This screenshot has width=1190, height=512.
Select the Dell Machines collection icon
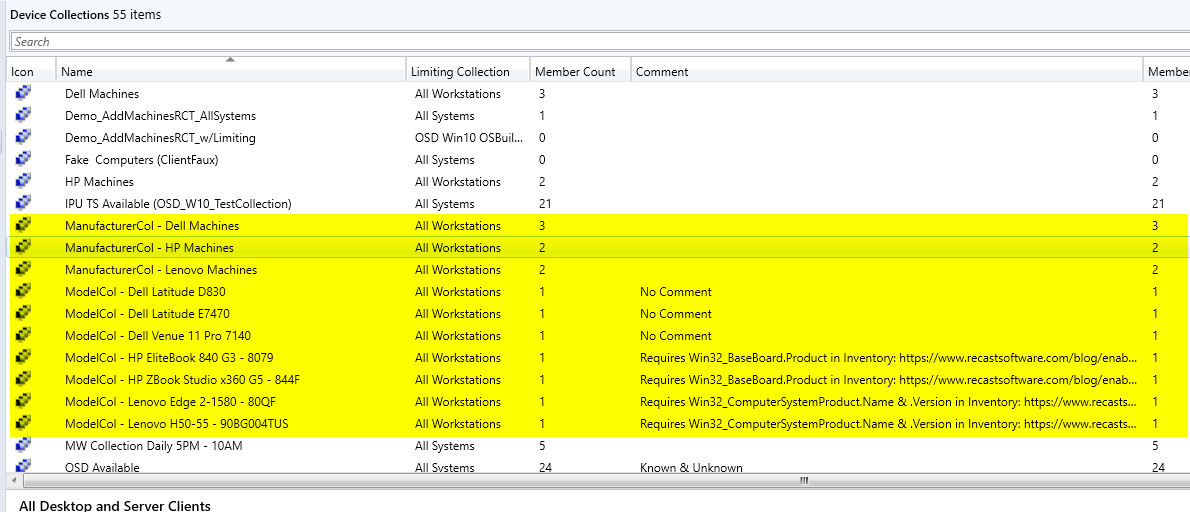pos(23,93)
